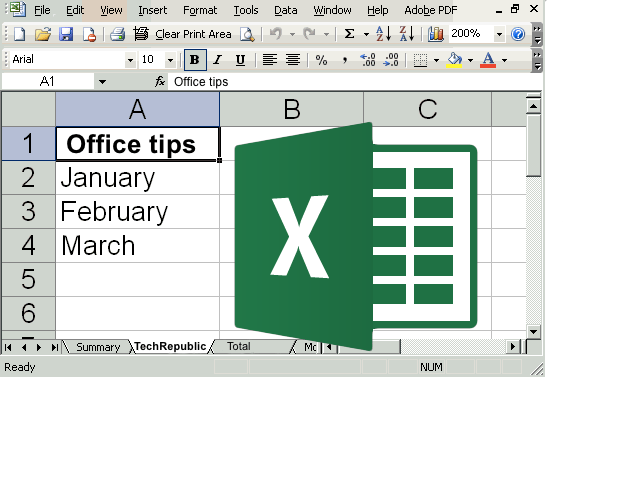620x485 pixels.
Task: Open Borders options dropdown arrow
Action: tap(437, 60)
